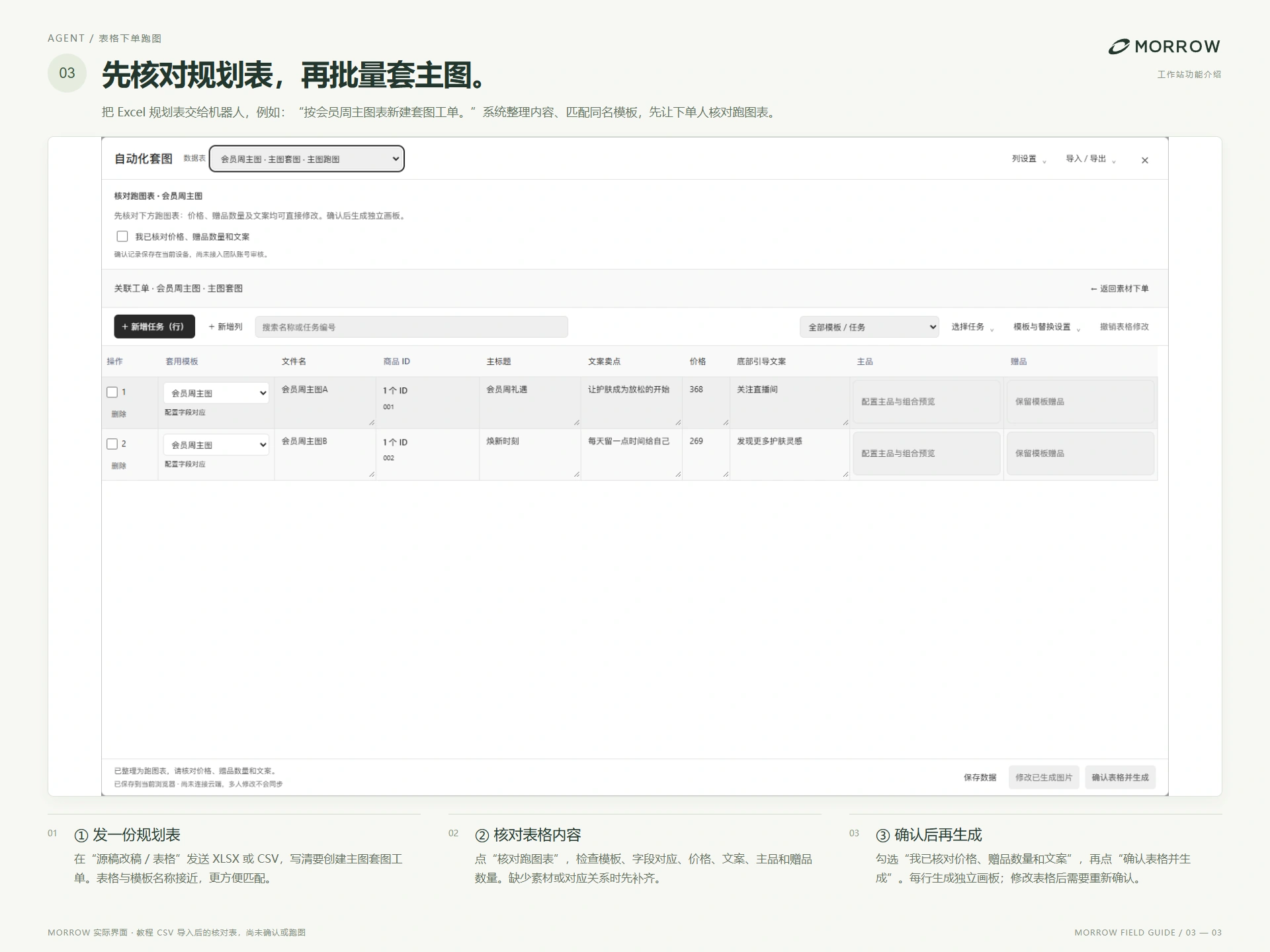Expand the 列设置 menu

[1029, 159]
